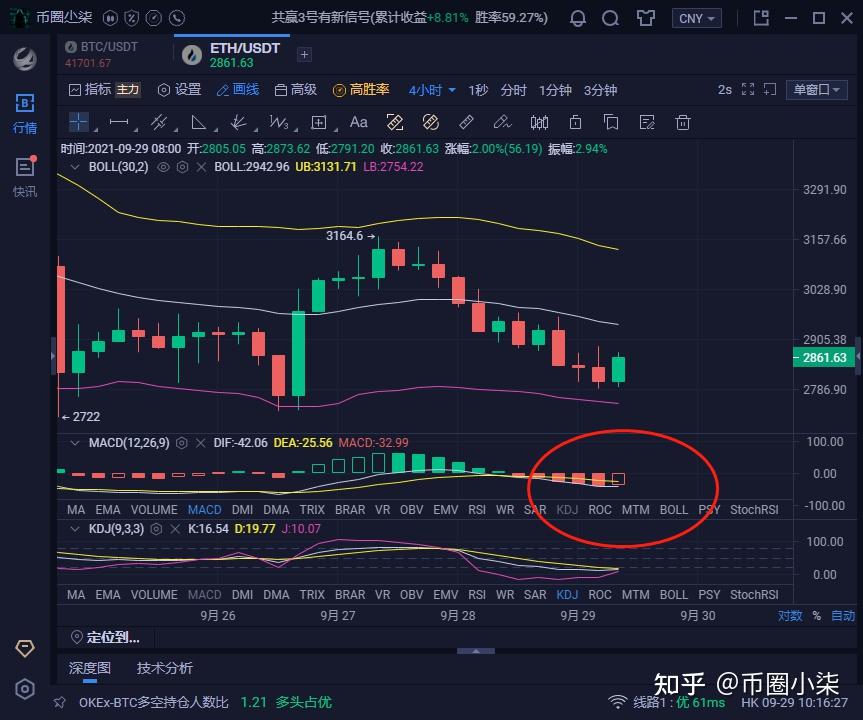Select the rectangle measure tool
Screen dimensions: 863x720
point(319,122)
